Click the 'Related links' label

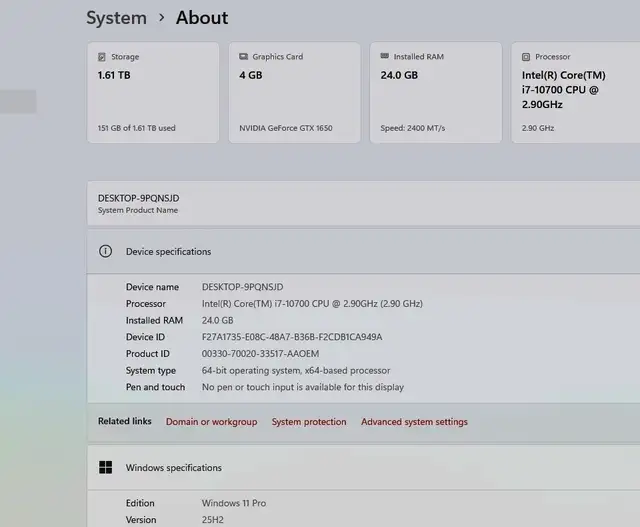point(124,421)
